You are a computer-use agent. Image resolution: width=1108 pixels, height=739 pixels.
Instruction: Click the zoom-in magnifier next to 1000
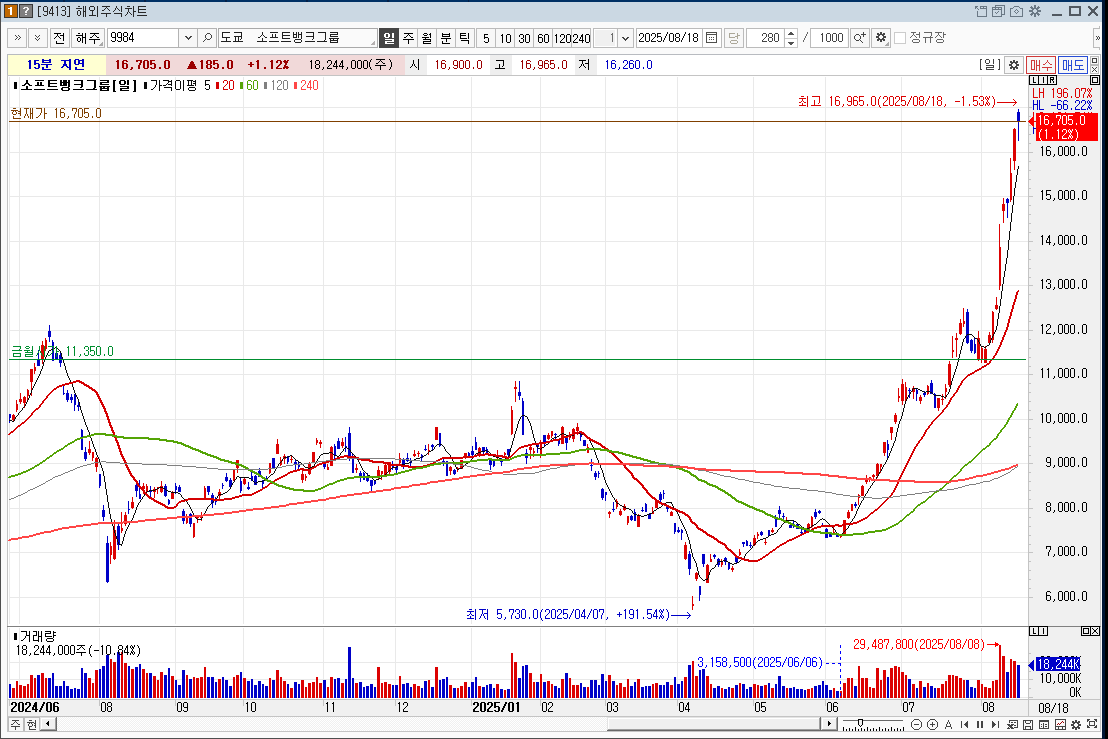pos(859,38)
